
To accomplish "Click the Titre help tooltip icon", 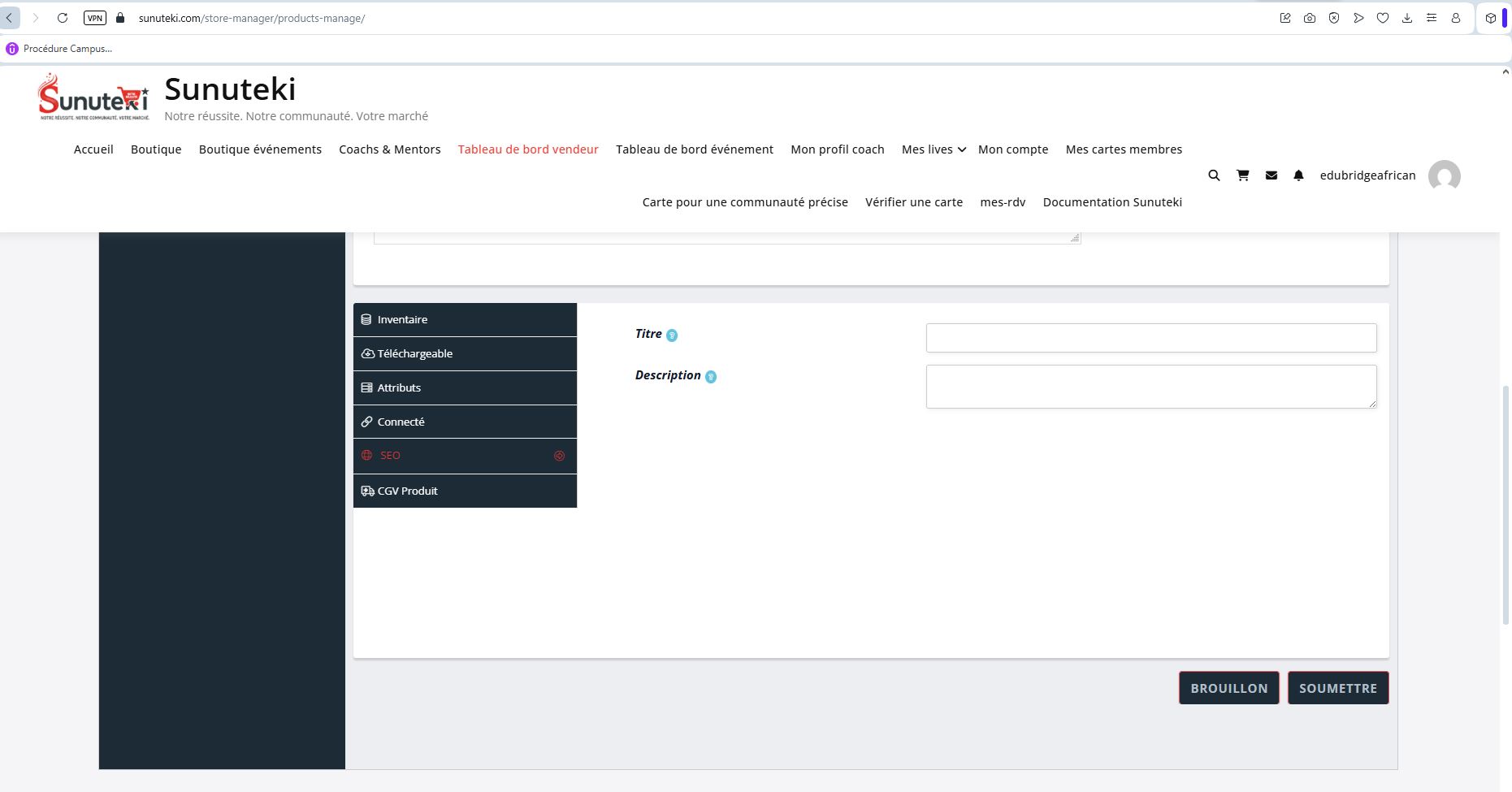I will (672, 335).
